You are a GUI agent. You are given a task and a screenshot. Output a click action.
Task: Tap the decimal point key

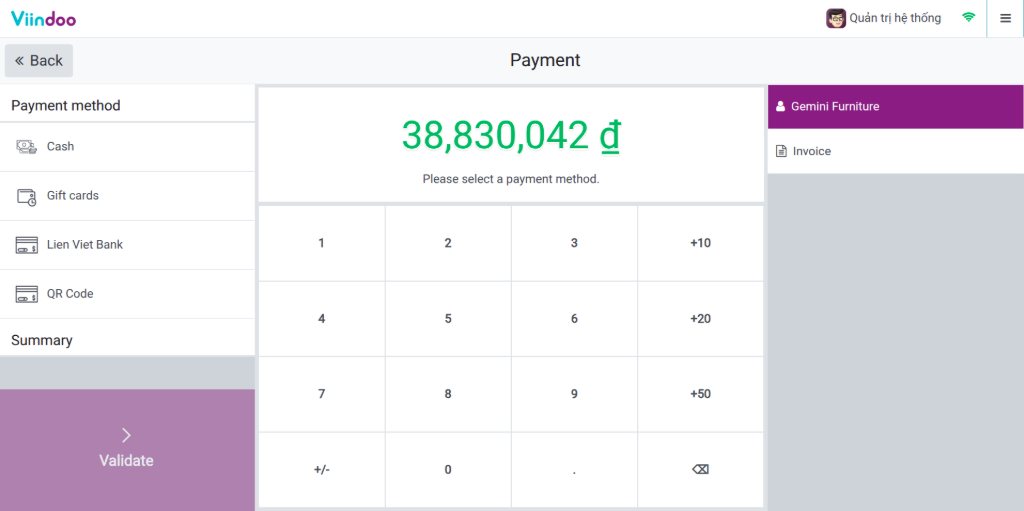pyautogui.click(x=574, y=470)
